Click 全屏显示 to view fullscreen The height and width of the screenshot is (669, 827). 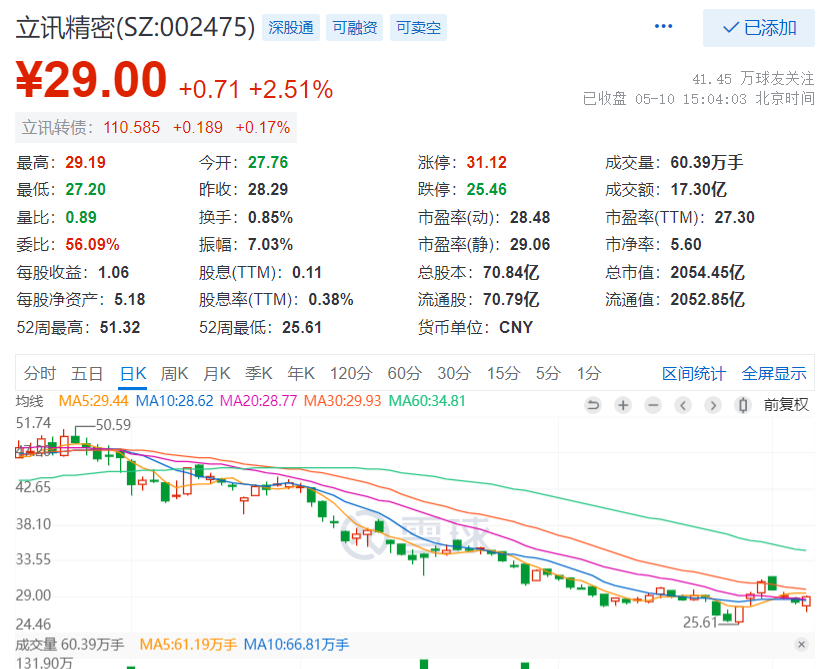[x=774, y=374]
